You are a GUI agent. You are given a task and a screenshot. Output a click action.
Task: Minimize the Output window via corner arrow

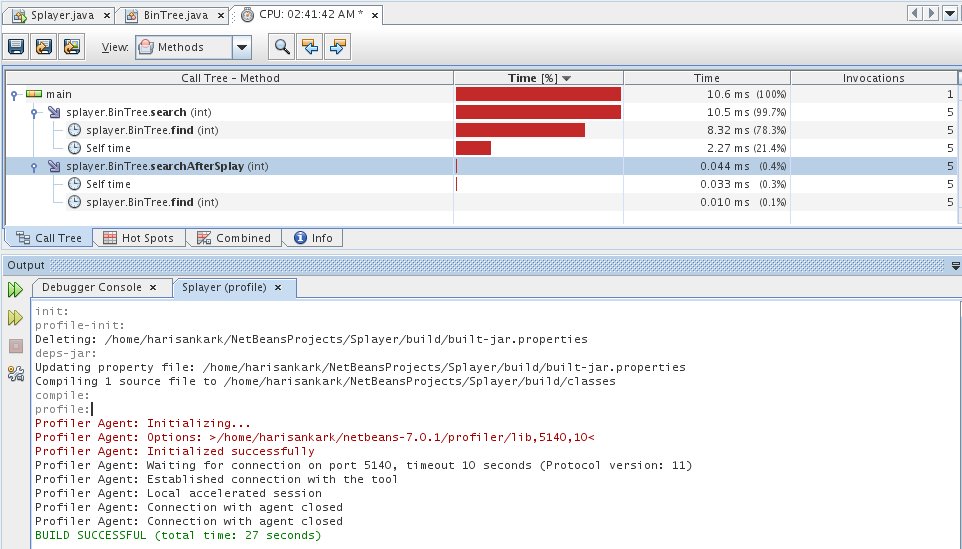[956, 266]
